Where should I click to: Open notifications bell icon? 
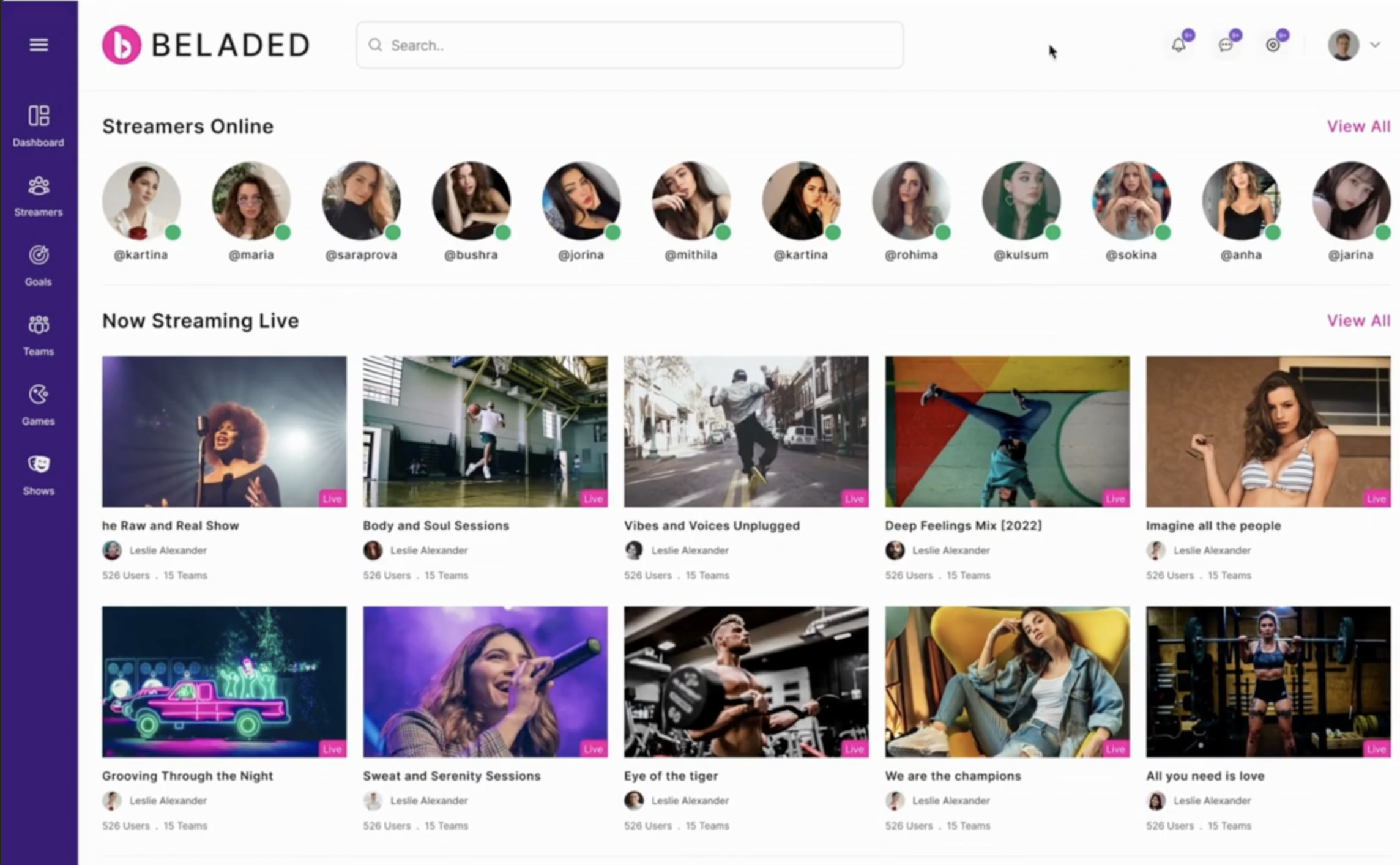click(1178, 45)
